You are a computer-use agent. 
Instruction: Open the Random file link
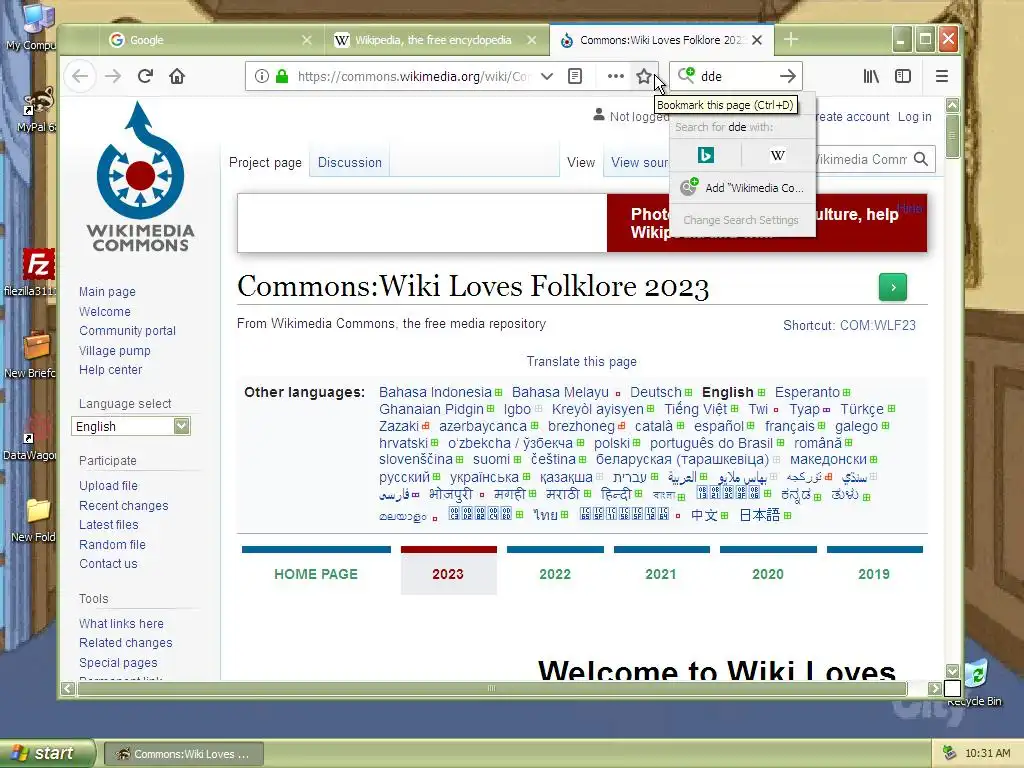pyautogui.click(x=112, y=545)
